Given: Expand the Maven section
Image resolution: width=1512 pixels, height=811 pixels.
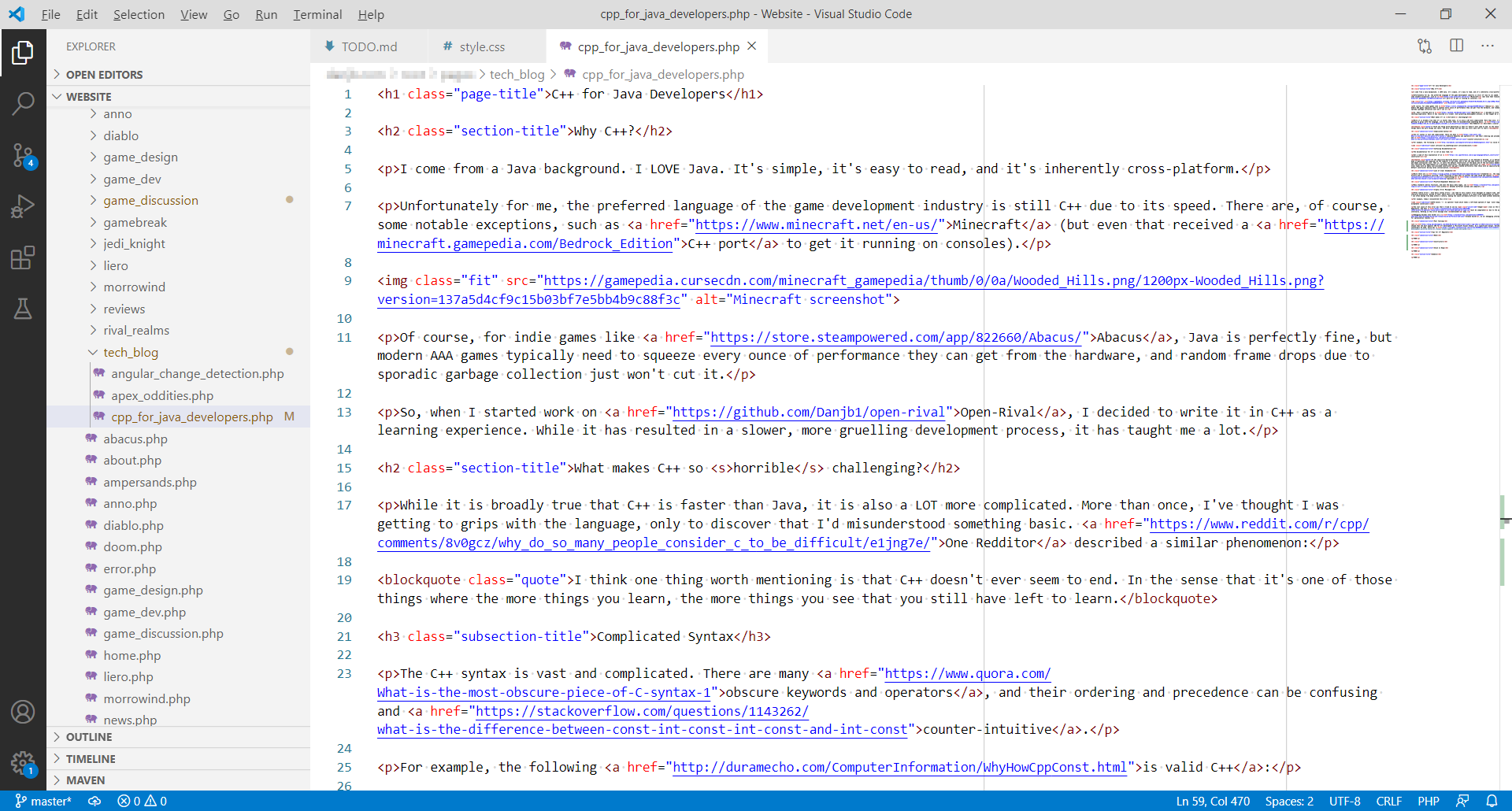Looking at the screenshot, I should (179, 780).
